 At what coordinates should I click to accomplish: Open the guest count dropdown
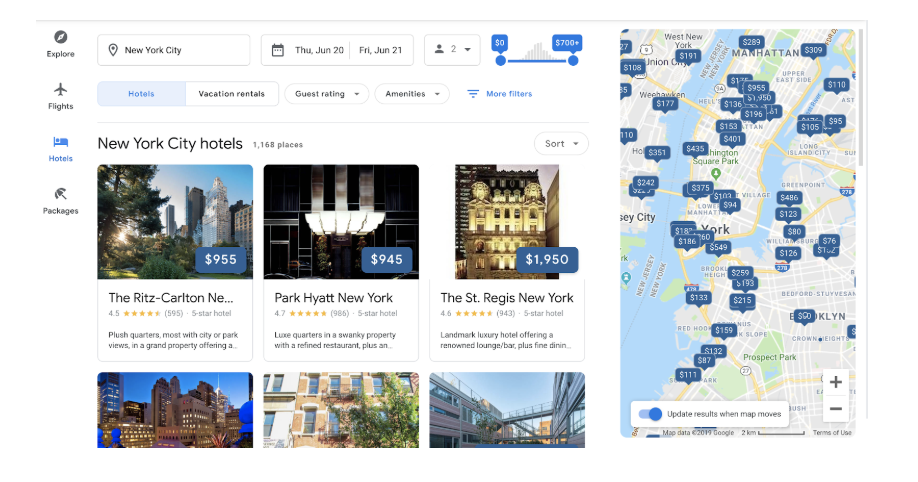click(452, 50)
